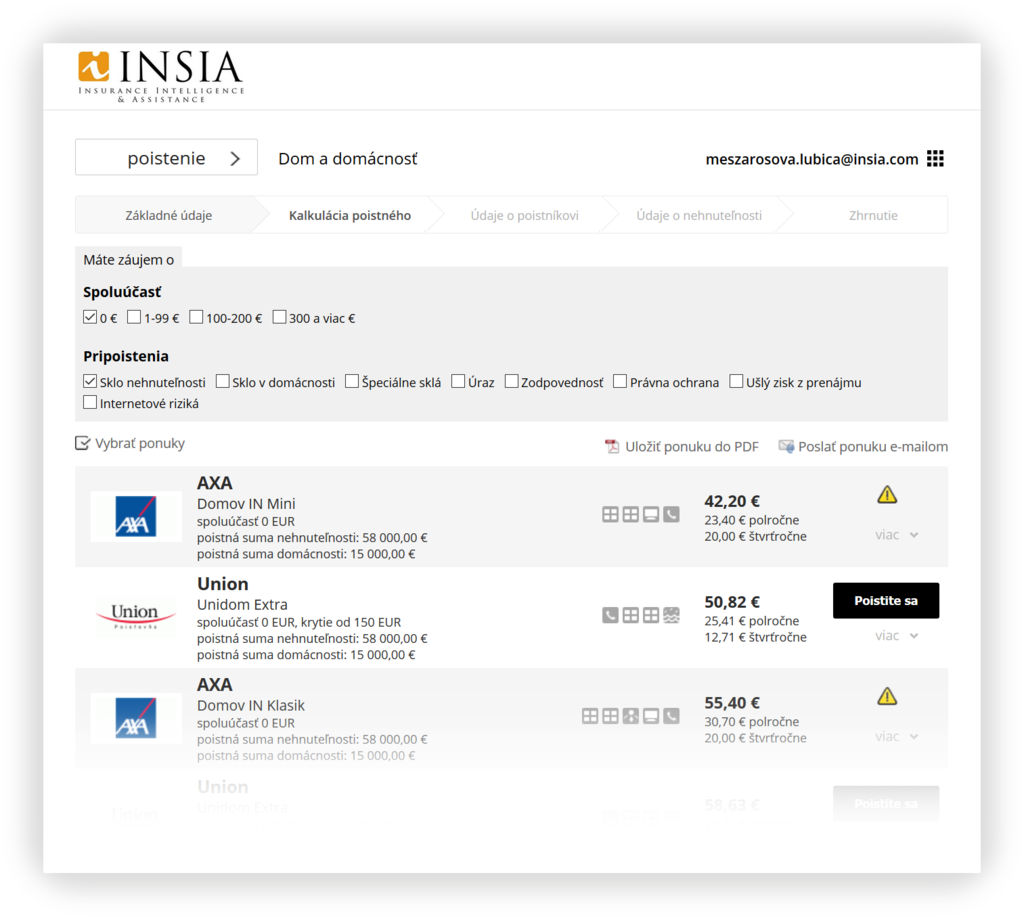Jump to Zhrnutie step

(x=872, y=216)
